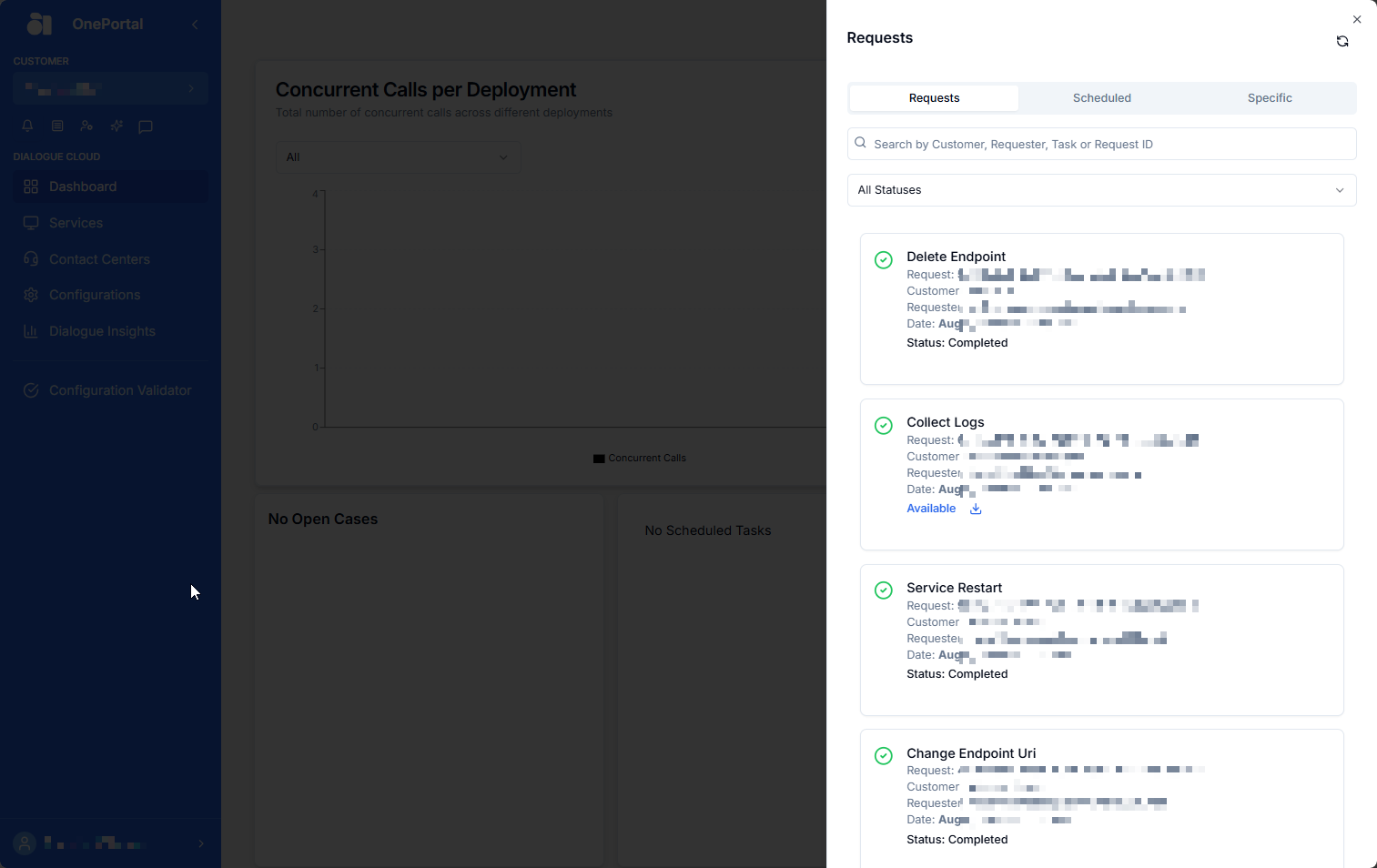Click the refresh icon in Requests panel
Screen dimensions: 1377x868
1342,41
